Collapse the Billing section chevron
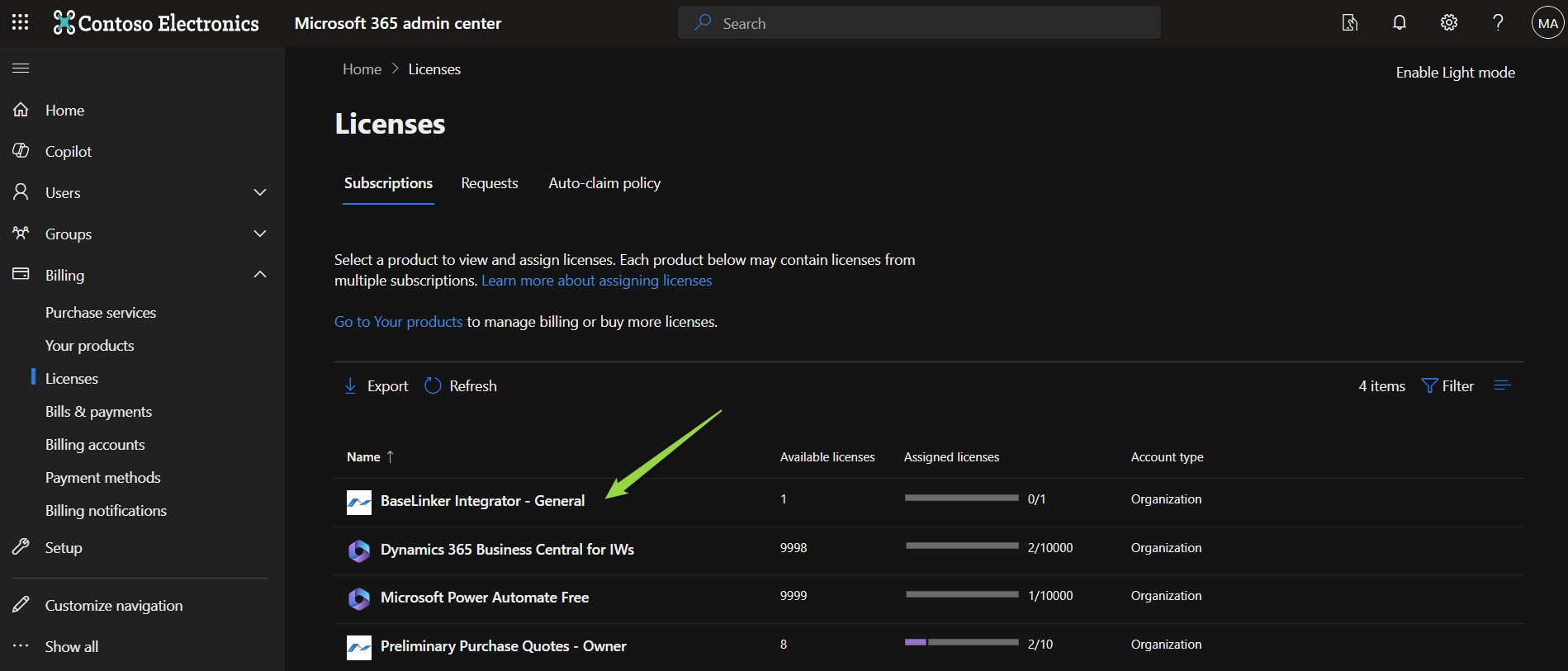Viewport: 1568px width, 671px height. tap(260, 274)
